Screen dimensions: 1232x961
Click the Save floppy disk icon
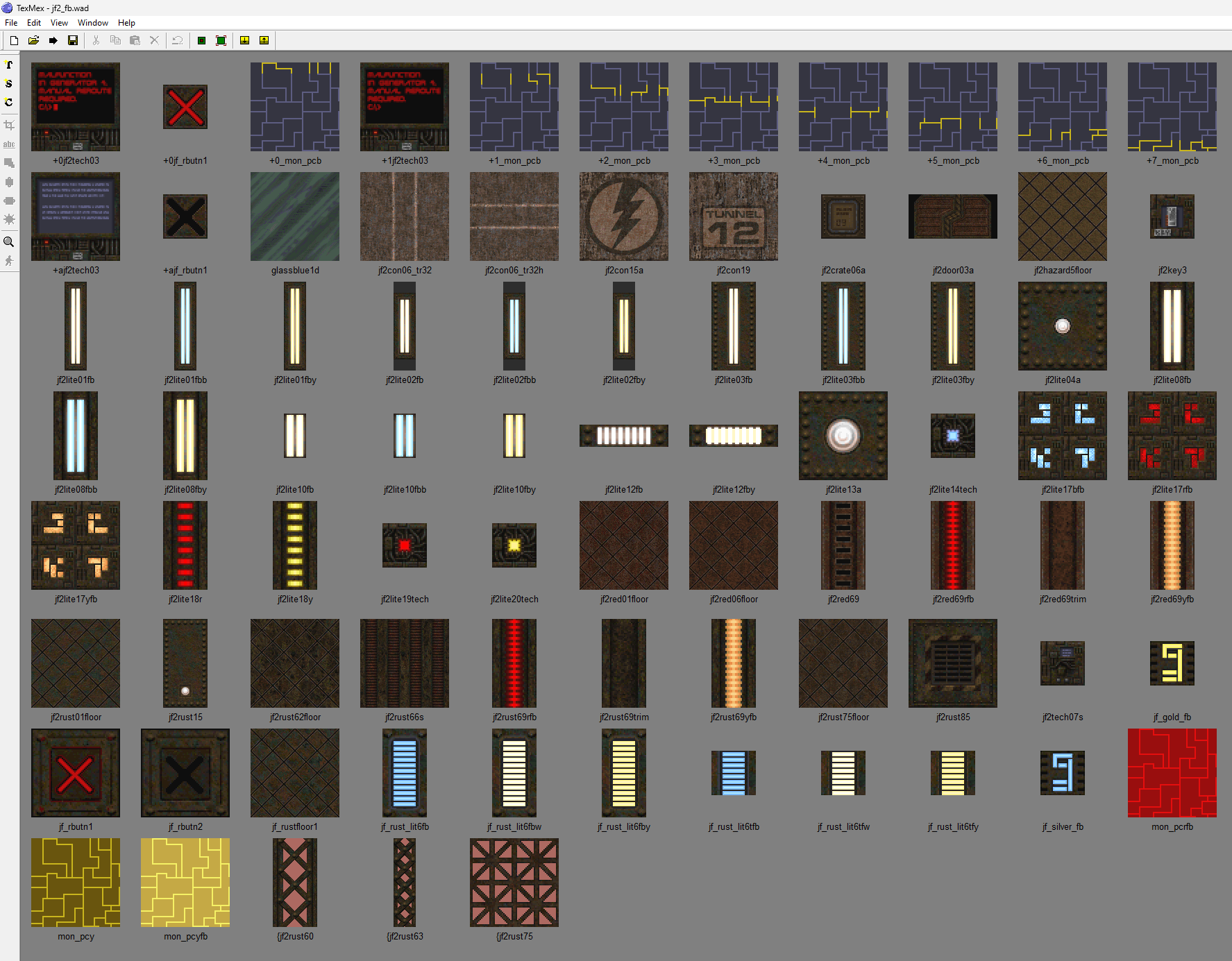pyautogui.click(x=72, y=41)
